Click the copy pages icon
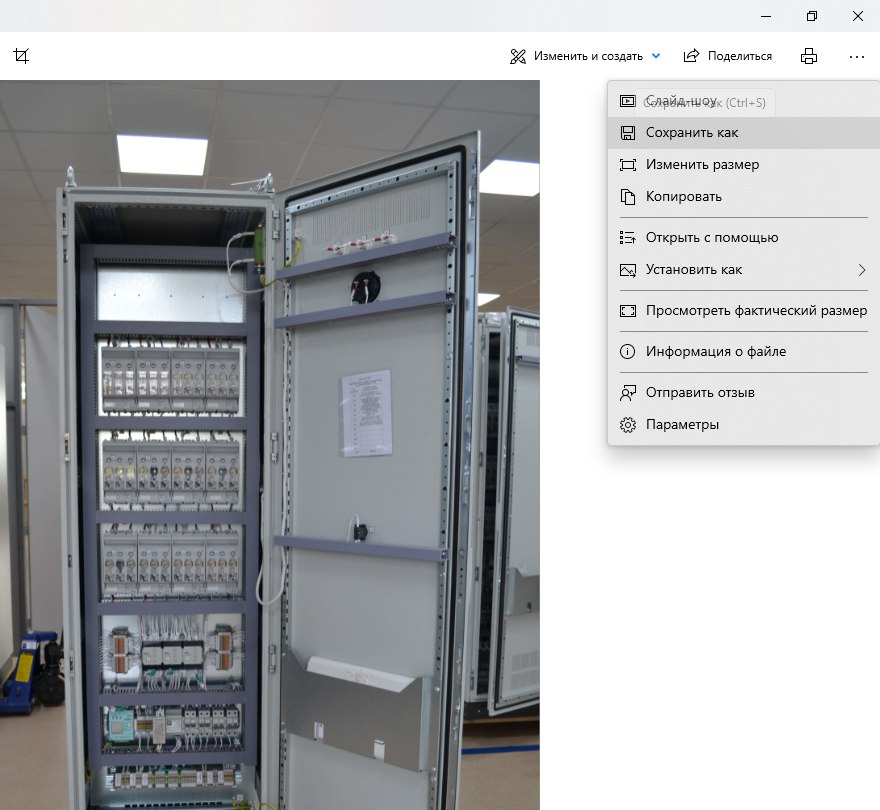 [627, 197]
